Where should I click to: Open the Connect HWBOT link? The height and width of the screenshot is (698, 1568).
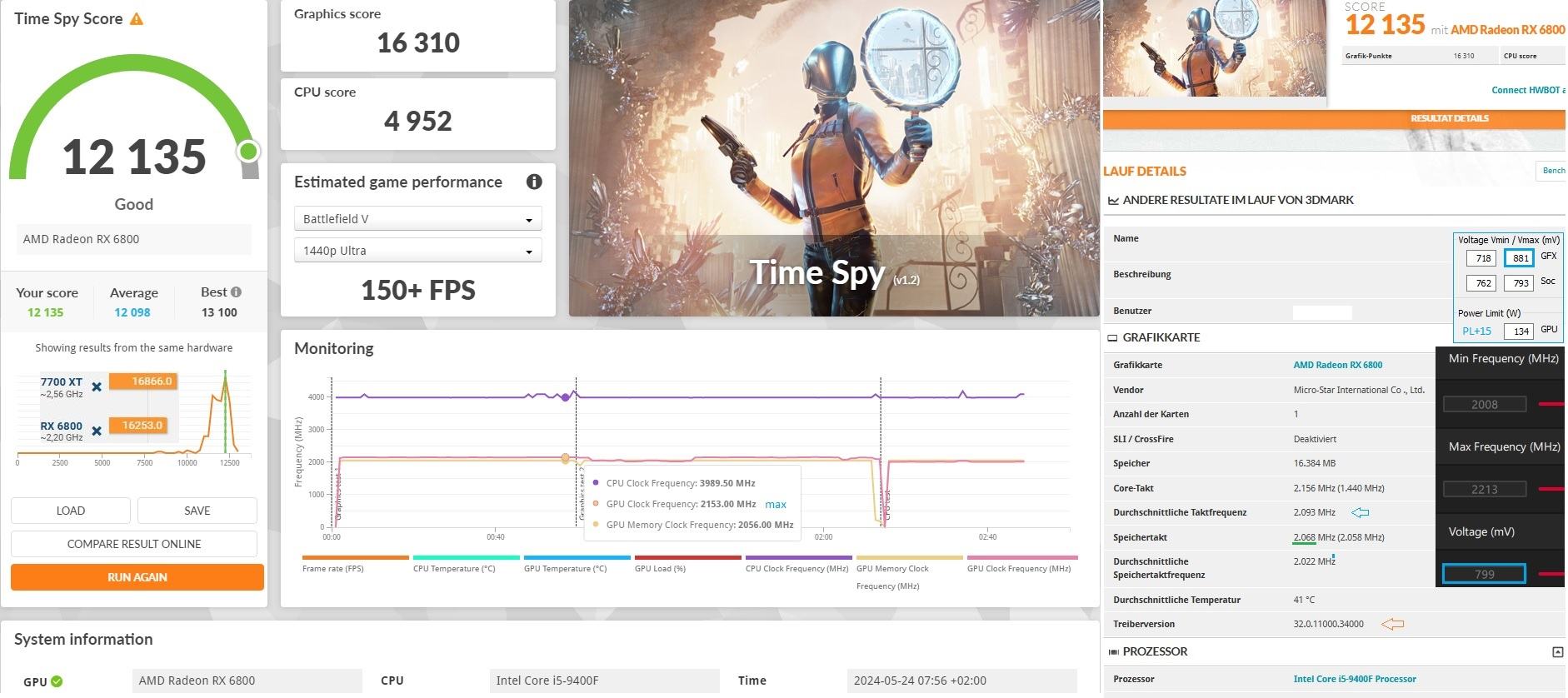pyautogui.click(x=1527, y=90)
